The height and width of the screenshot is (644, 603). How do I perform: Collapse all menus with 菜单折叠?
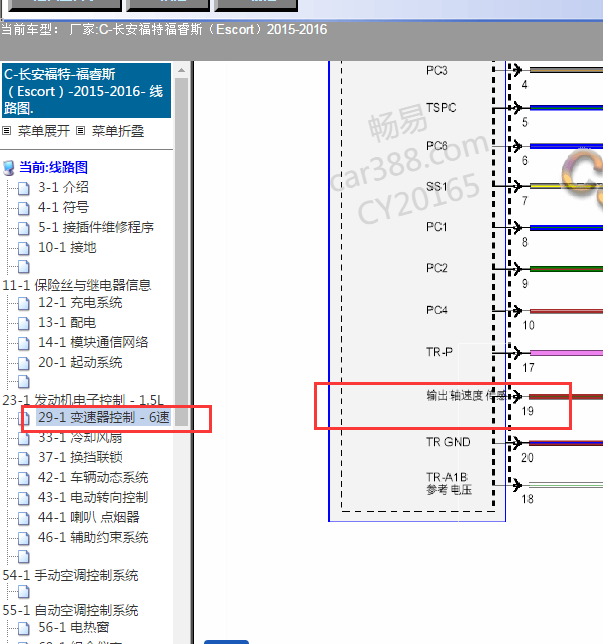click(117, 131)
